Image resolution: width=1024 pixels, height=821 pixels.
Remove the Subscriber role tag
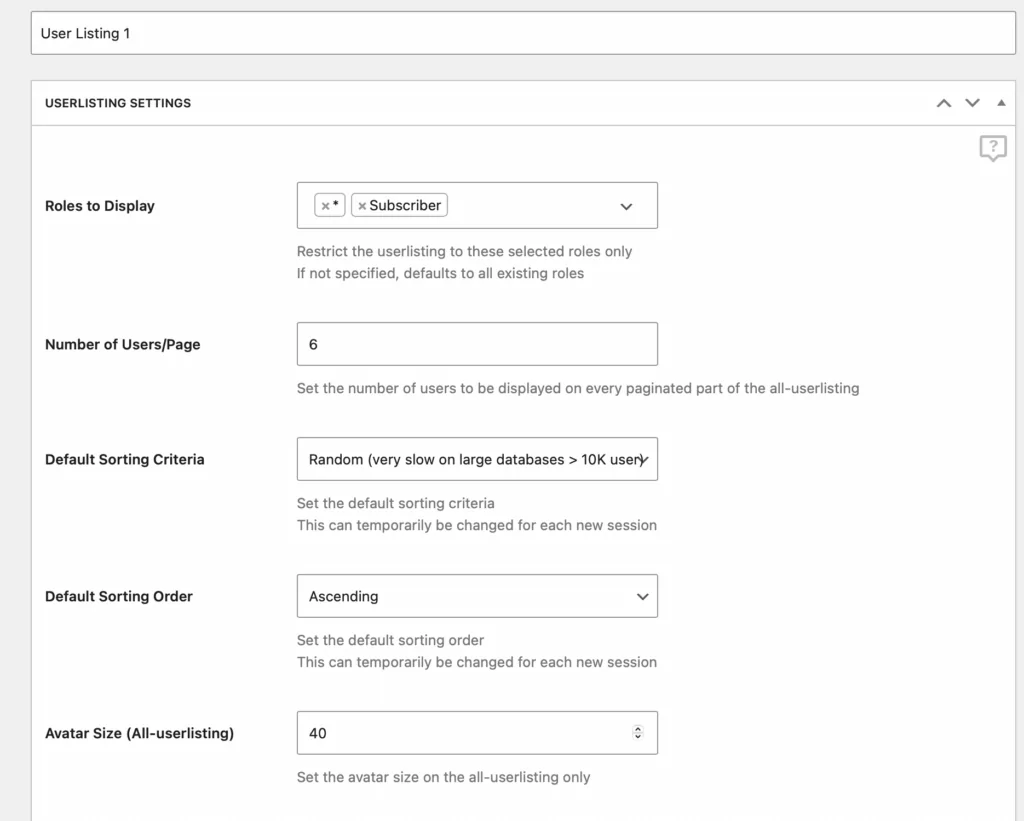[x=362, y=206]
